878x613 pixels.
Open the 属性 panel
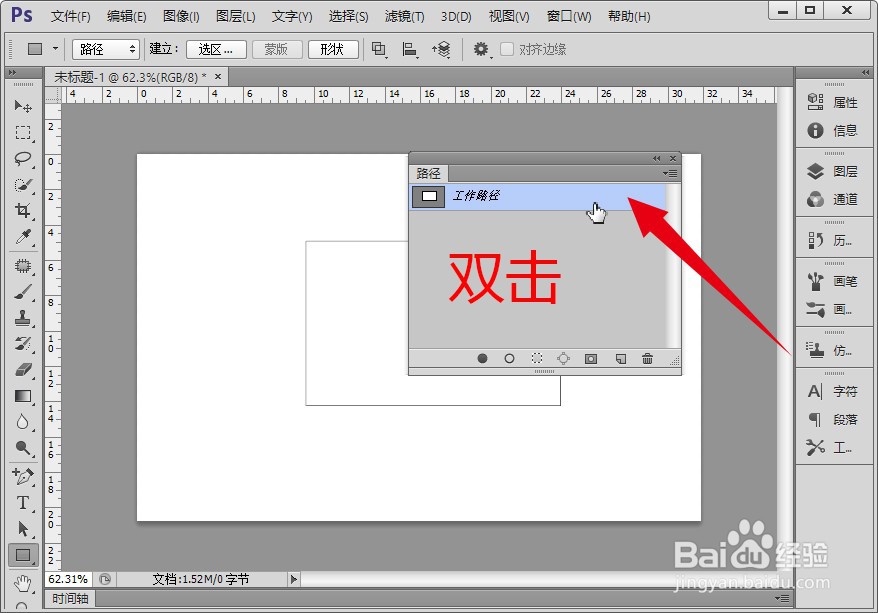833,102
